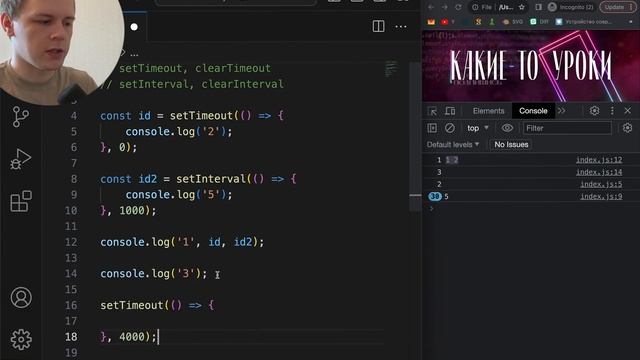Open the YouTube bookmark icon

444,22
